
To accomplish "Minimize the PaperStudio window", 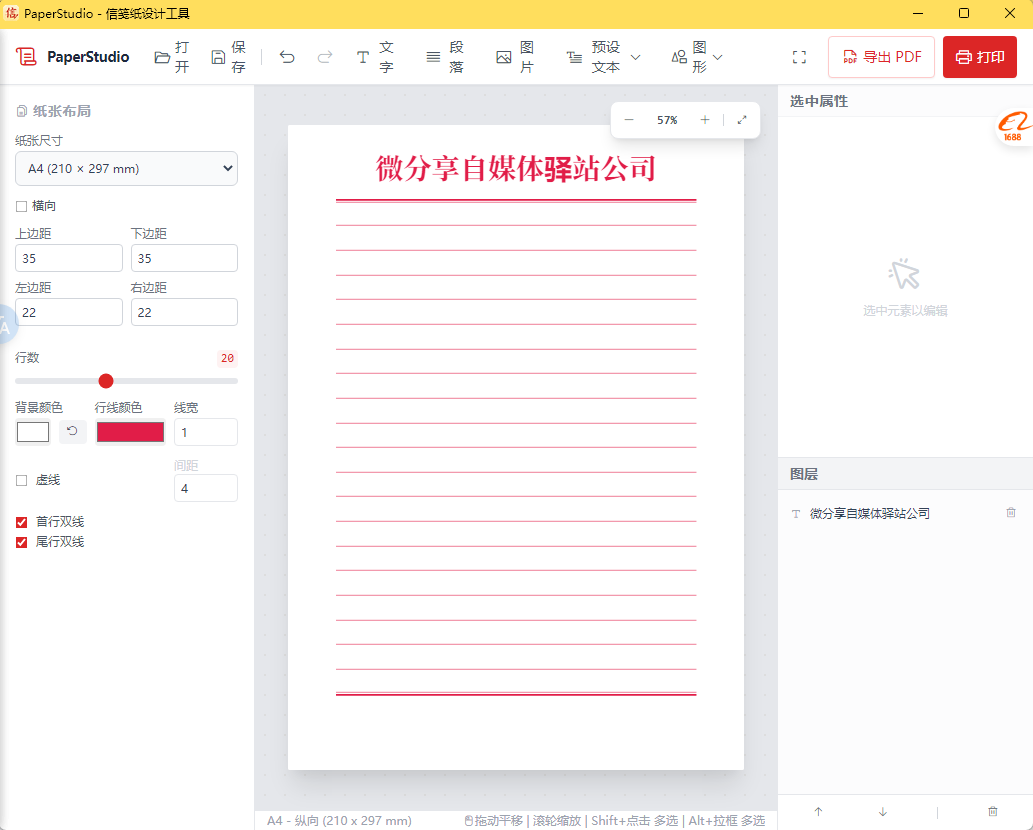I will coord(918,13).
